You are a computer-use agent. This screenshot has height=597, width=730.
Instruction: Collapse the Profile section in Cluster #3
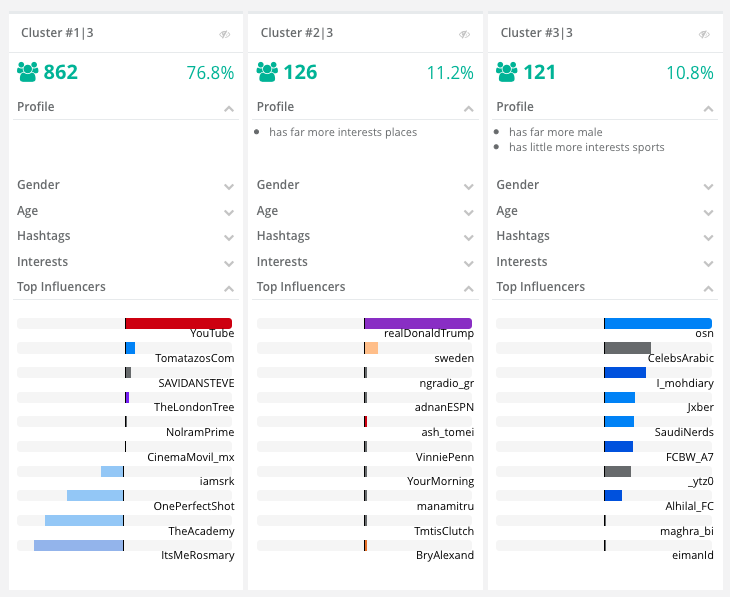(x=708, y=109)
